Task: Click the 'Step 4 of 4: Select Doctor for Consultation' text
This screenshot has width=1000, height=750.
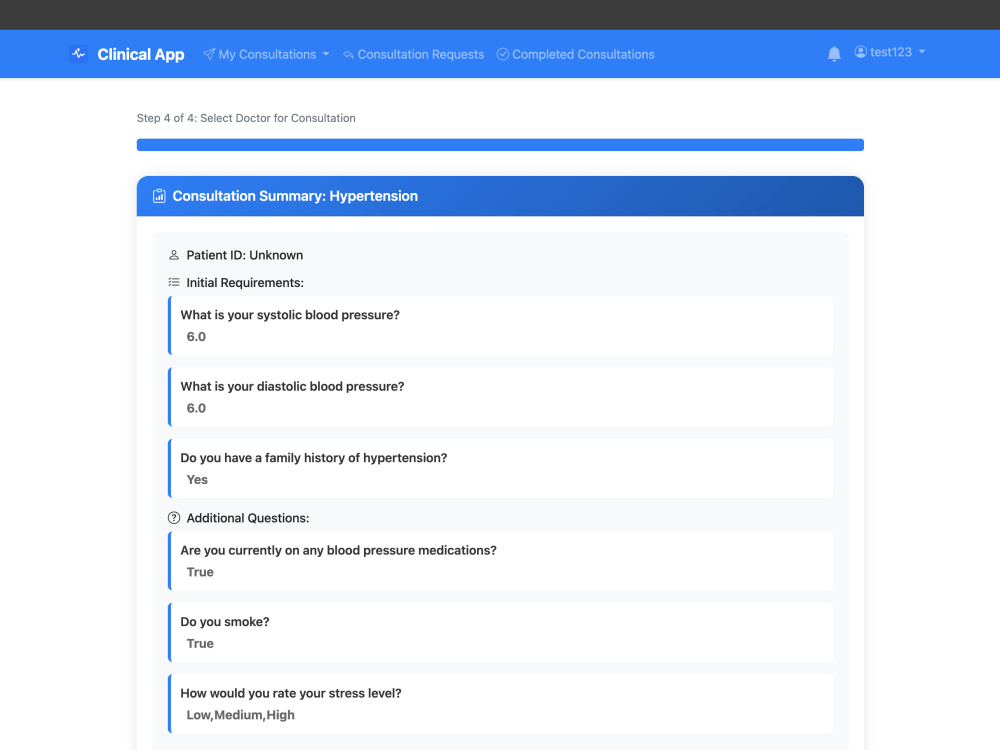Action: (246, 118)
